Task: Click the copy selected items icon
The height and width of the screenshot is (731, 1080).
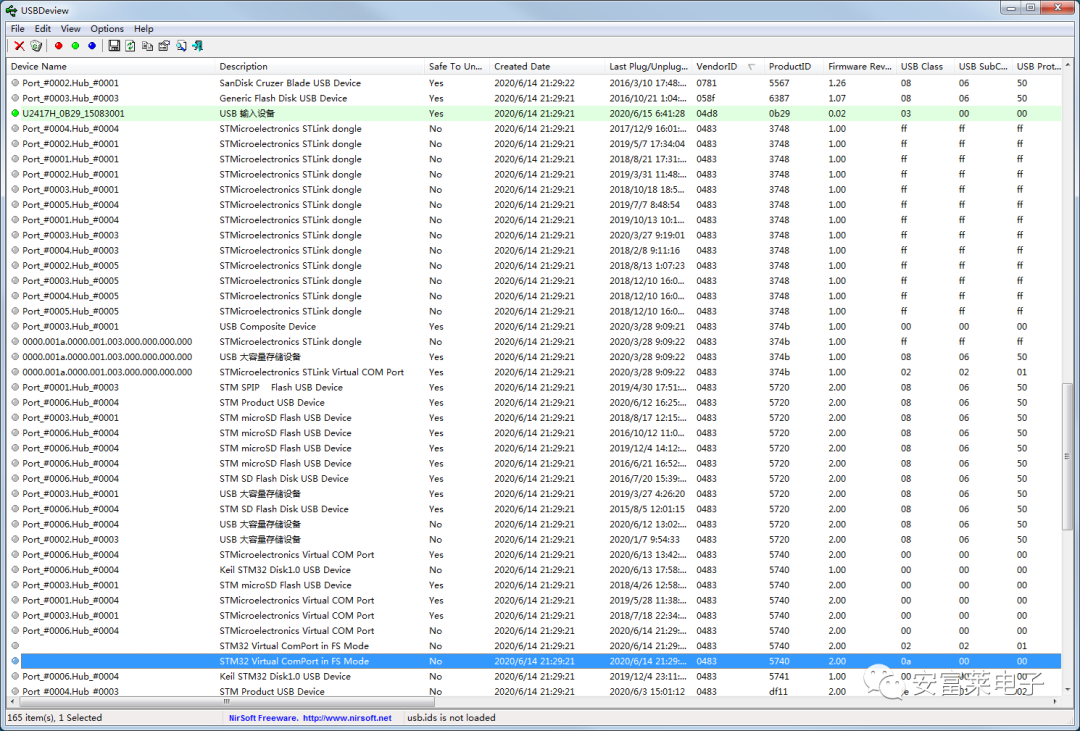Action: pyautogui.click(x=147, y=46)
